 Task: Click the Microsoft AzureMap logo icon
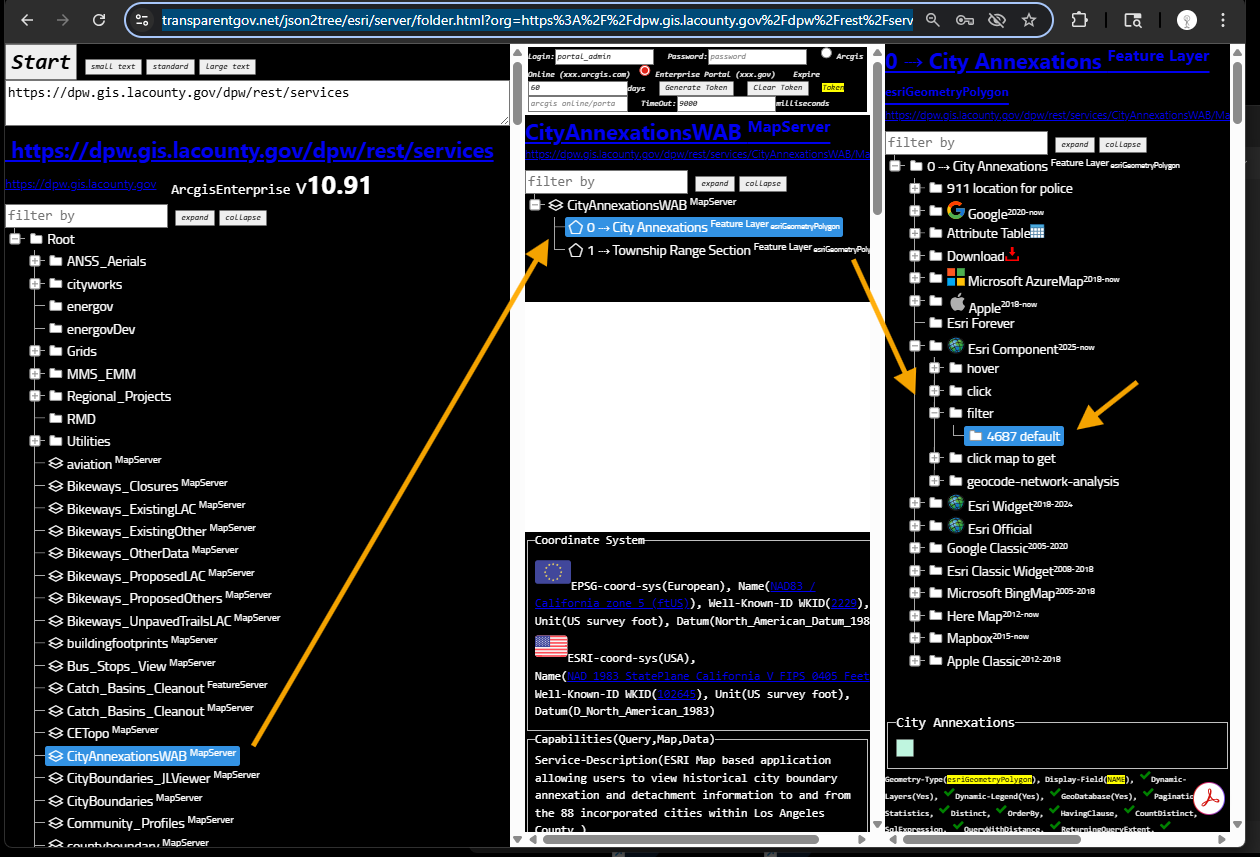(x=956, y=279)
